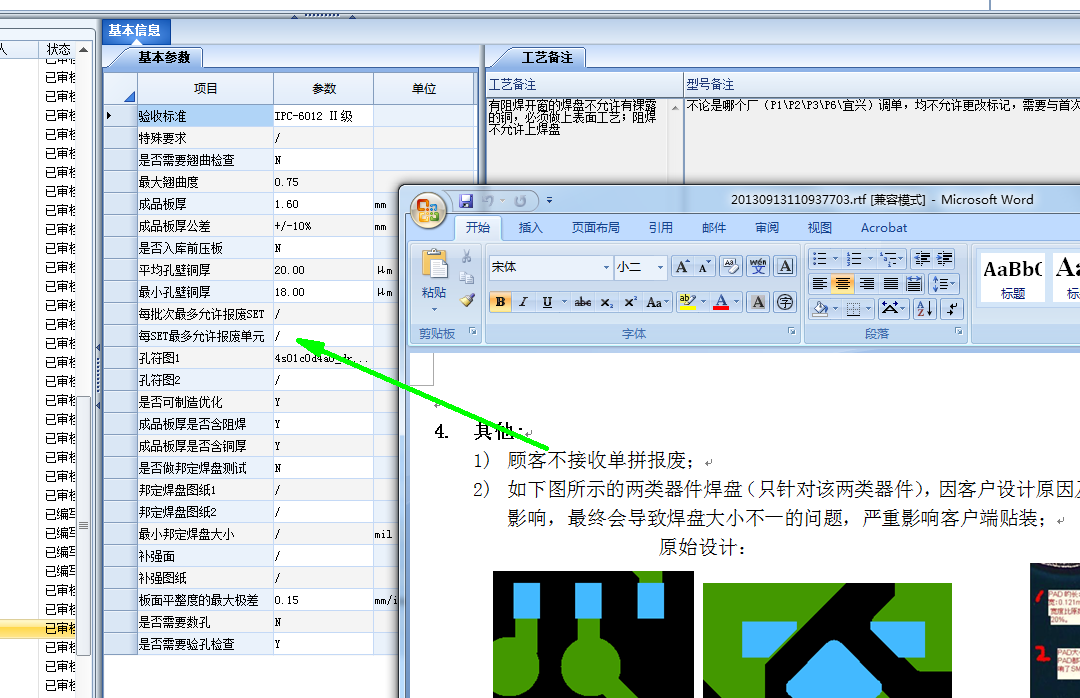This screenshot has height=698, width=1080.
Task: Toggle Bold formatting
Action: tap(501, 302)
